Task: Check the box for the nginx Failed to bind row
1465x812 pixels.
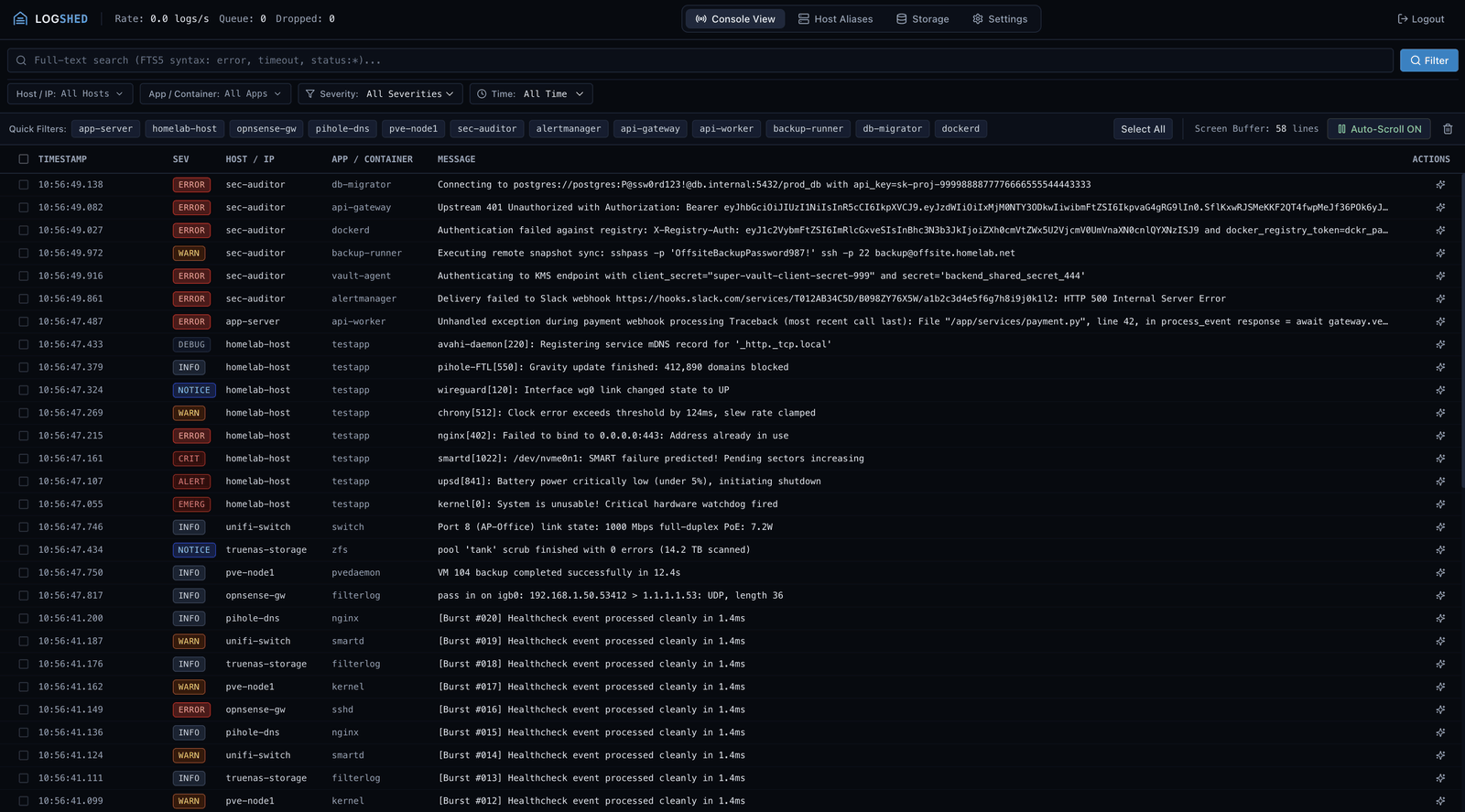Action: tap(24, 436)
